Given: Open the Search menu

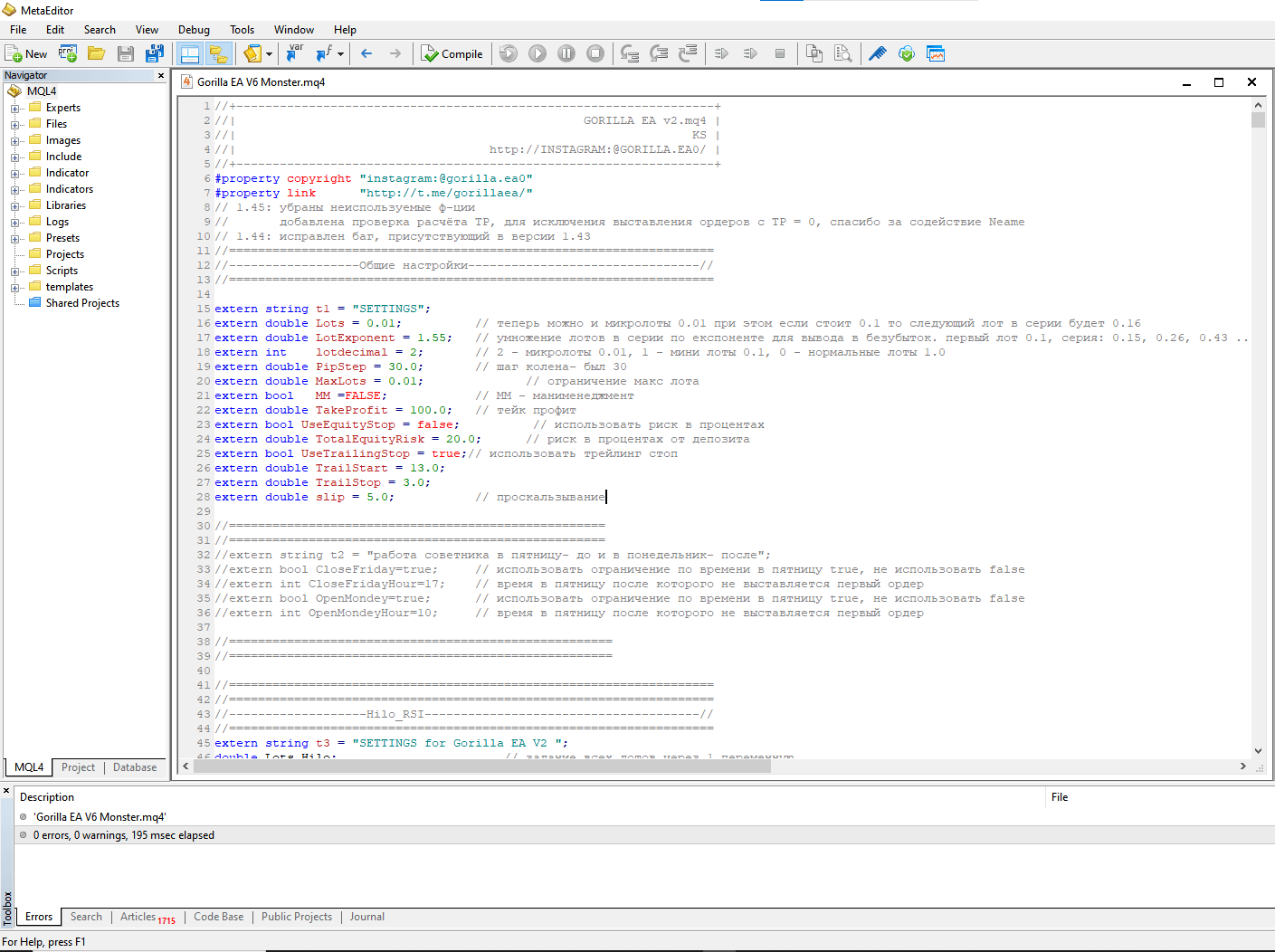Looking at the screenshot, I should pyautogui.click(x=100, y=30).
